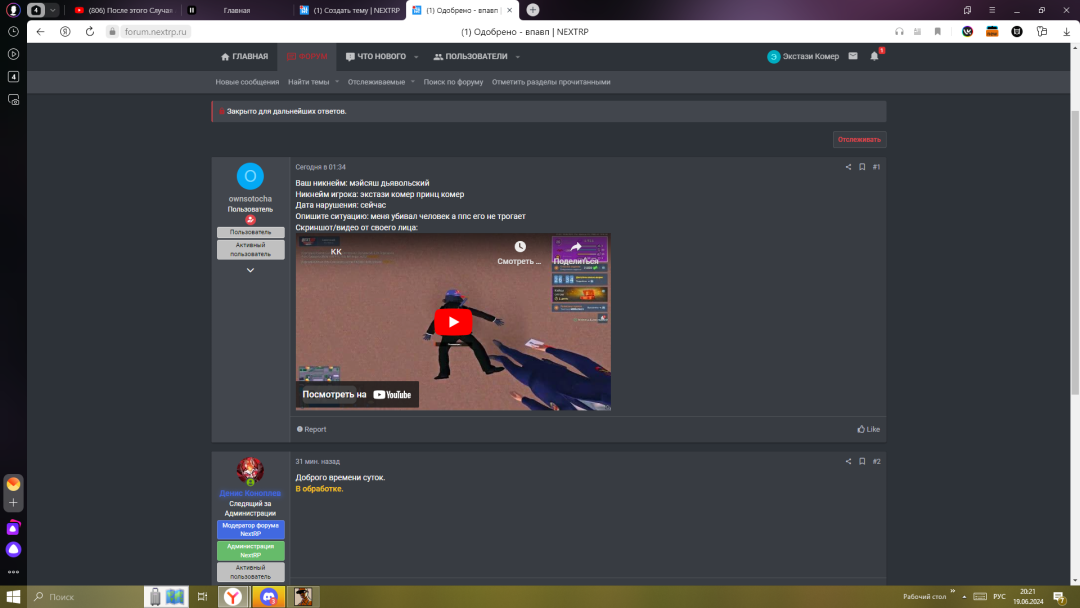The width and height of the screenshot is (1080, 608).
Task: Pause playback in the muted Главная tab
Action: 191,10
